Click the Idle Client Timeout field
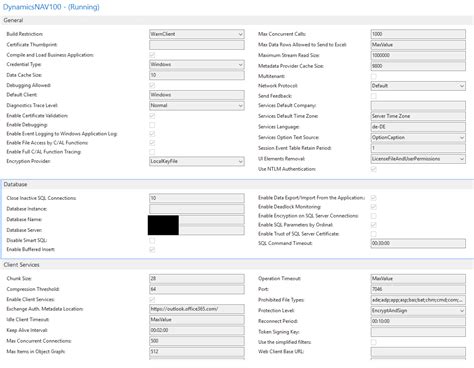 197,320
